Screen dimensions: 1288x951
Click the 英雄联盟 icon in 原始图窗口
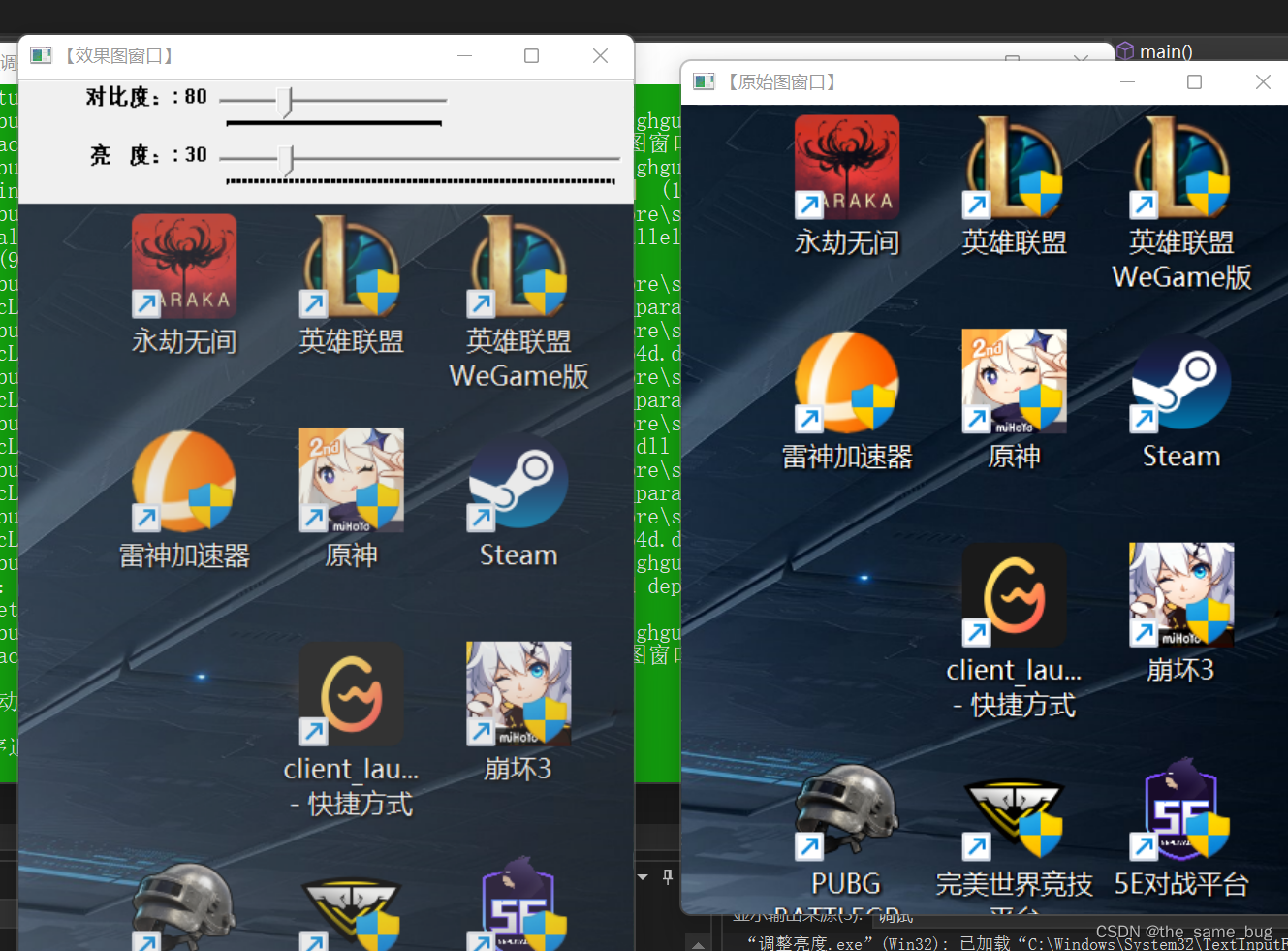[1015, 168]
